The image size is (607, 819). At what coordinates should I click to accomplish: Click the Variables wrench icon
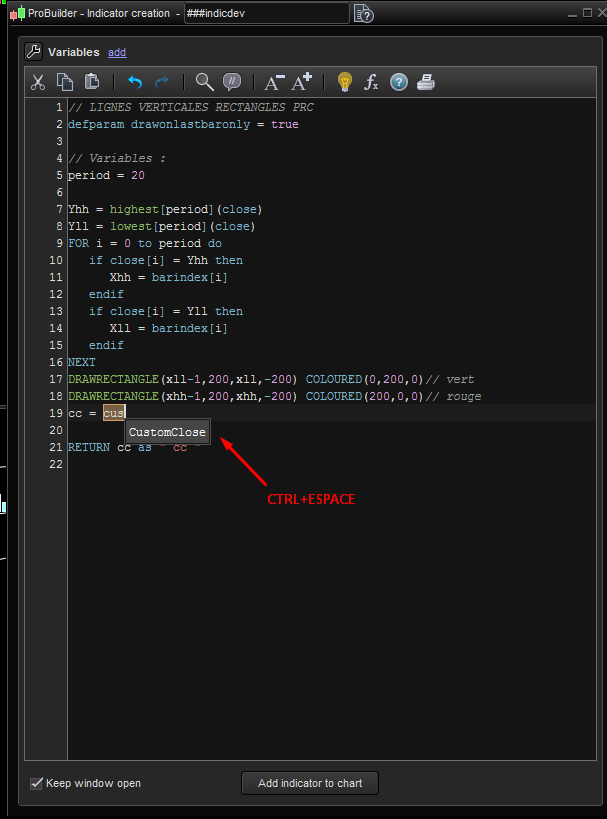coord(33,52)
